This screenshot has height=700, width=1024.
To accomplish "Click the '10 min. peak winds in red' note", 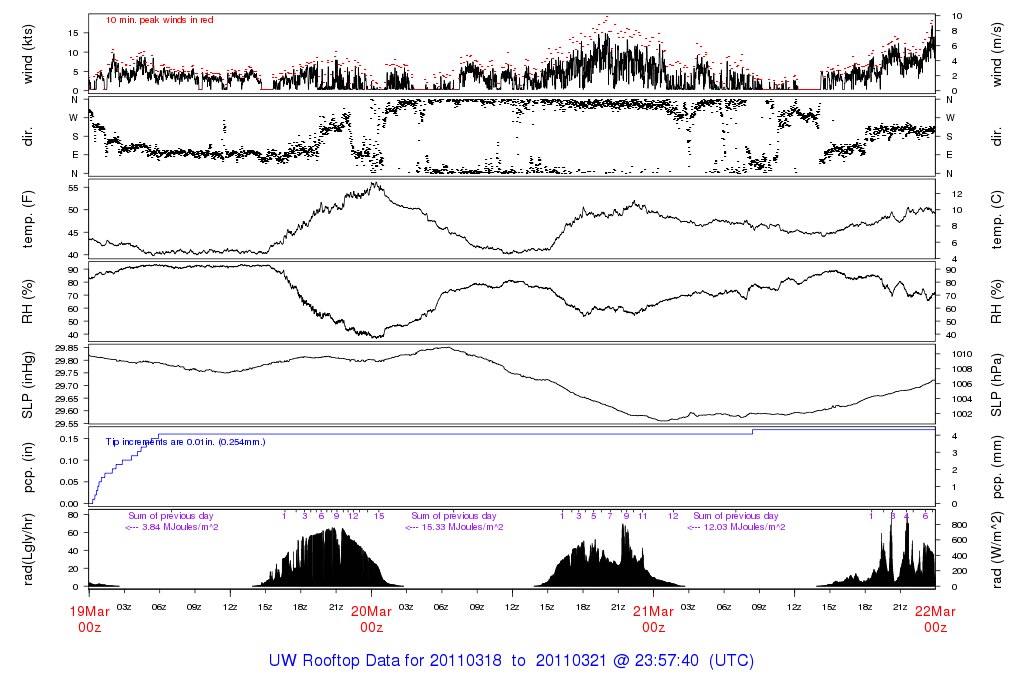I will [159, 20].
